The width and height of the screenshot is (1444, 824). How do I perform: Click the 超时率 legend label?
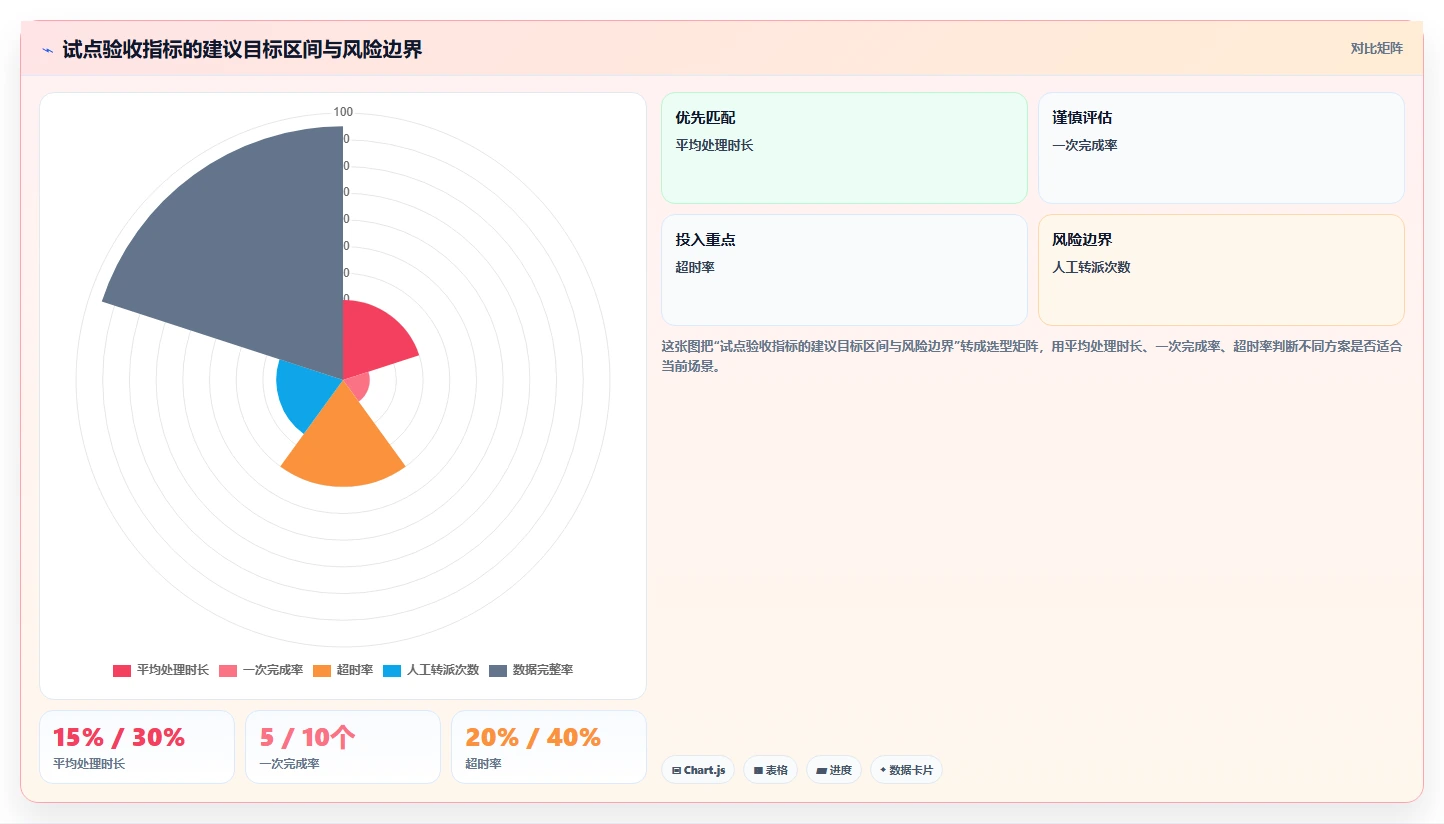[355, 670]
